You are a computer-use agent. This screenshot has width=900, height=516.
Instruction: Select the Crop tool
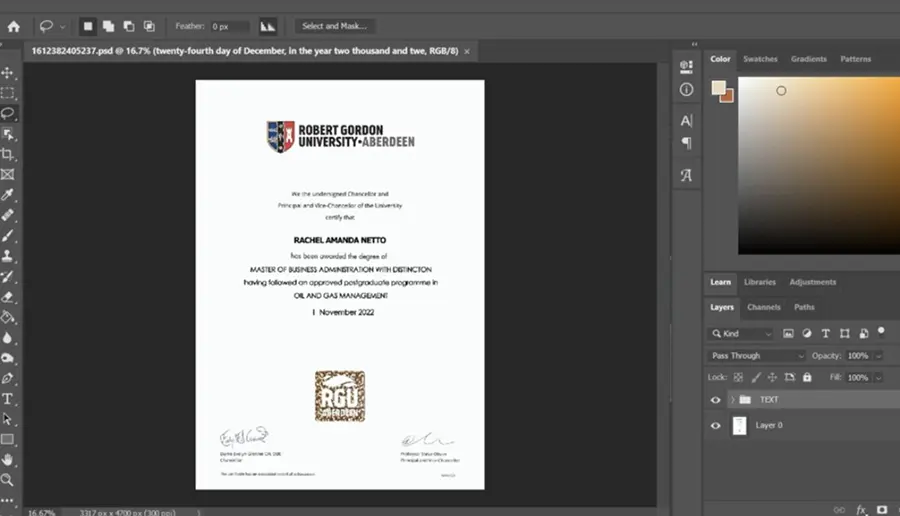click(7, 154)
